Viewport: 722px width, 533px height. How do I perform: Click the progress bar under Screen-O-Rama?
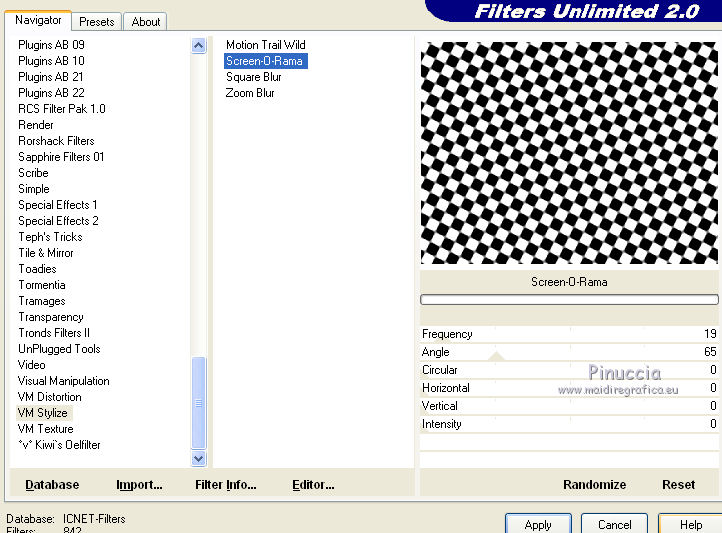[x=569, y=300]
